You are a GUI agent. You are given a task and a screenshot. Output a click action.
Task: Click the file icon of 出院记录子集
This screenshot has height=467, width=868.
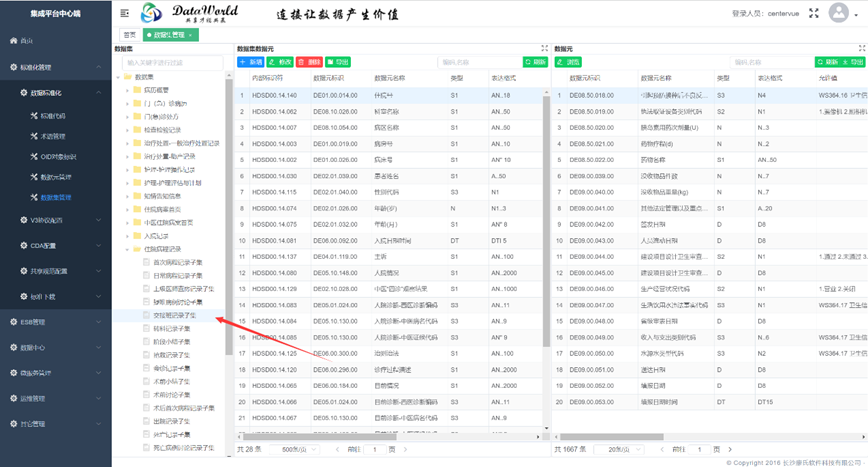pos(146,421)
